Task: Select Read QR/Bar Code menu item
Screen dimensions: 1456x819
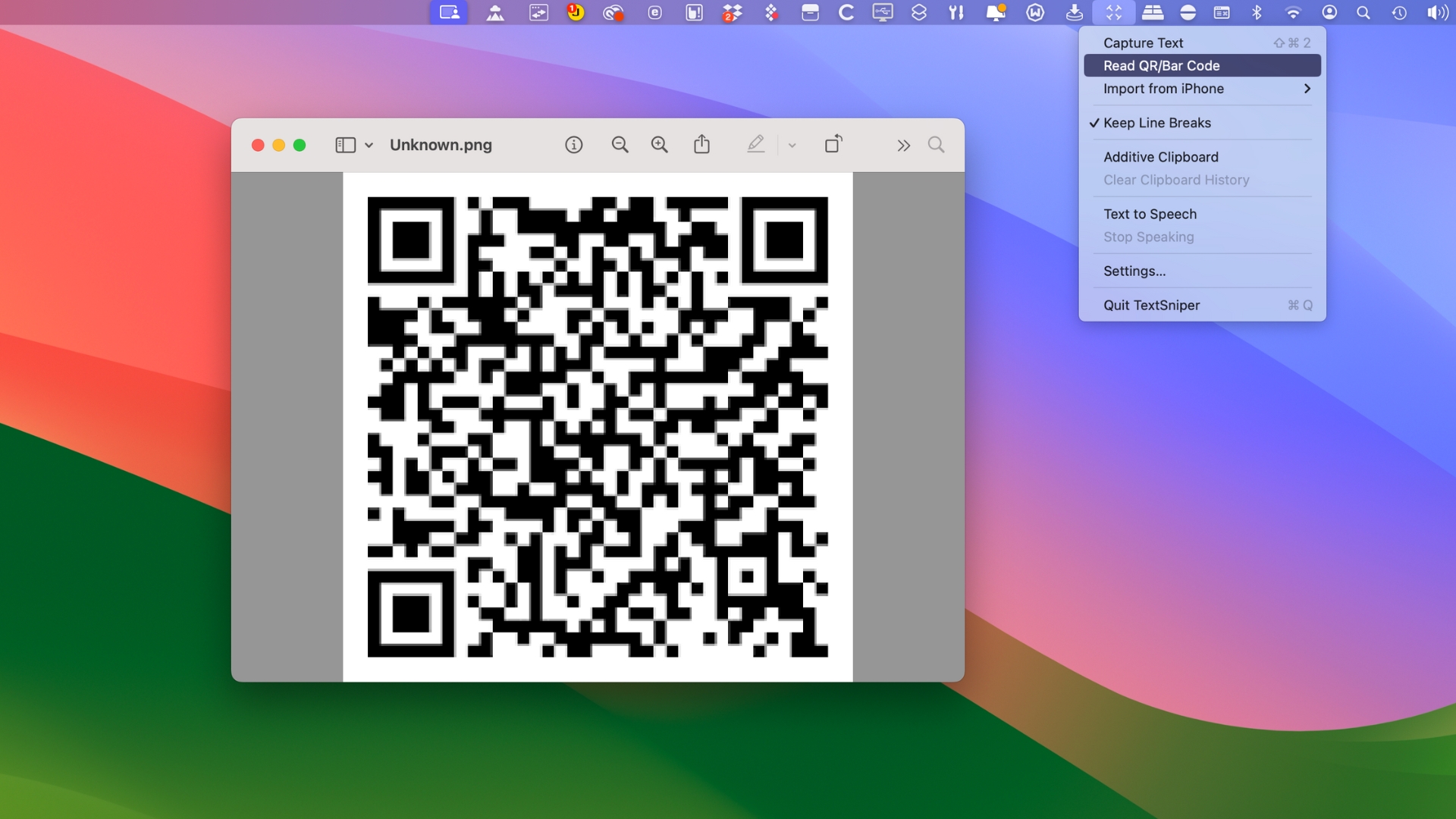Action: 1202,66
